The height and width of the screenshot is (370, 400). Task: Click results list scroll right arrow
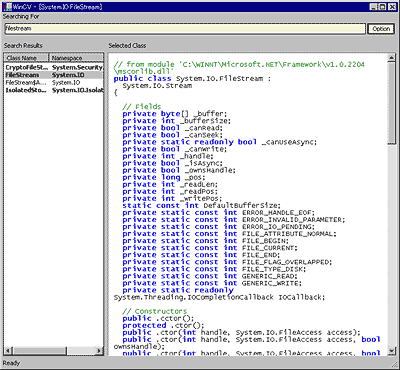point(99,351)
